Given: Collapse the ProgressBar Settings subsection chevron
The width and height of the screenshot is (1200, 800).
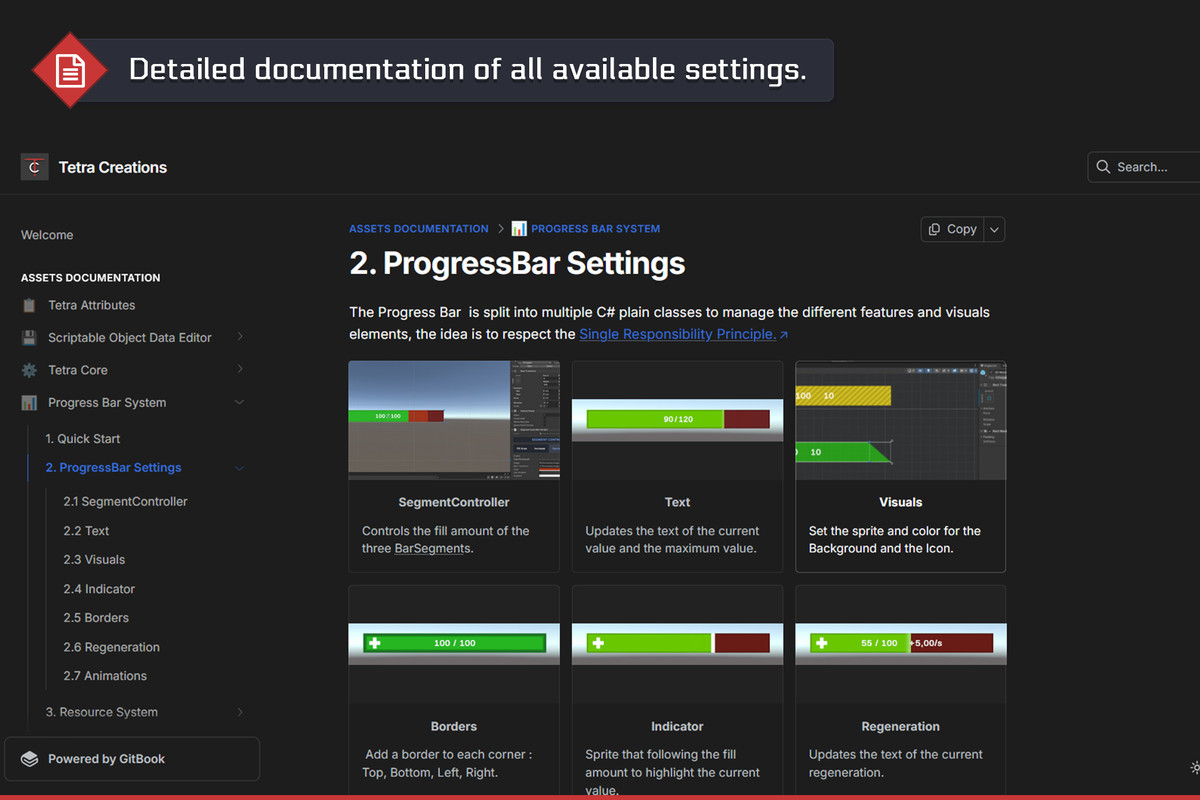Looking at the screenshot, I should (240, 468).
